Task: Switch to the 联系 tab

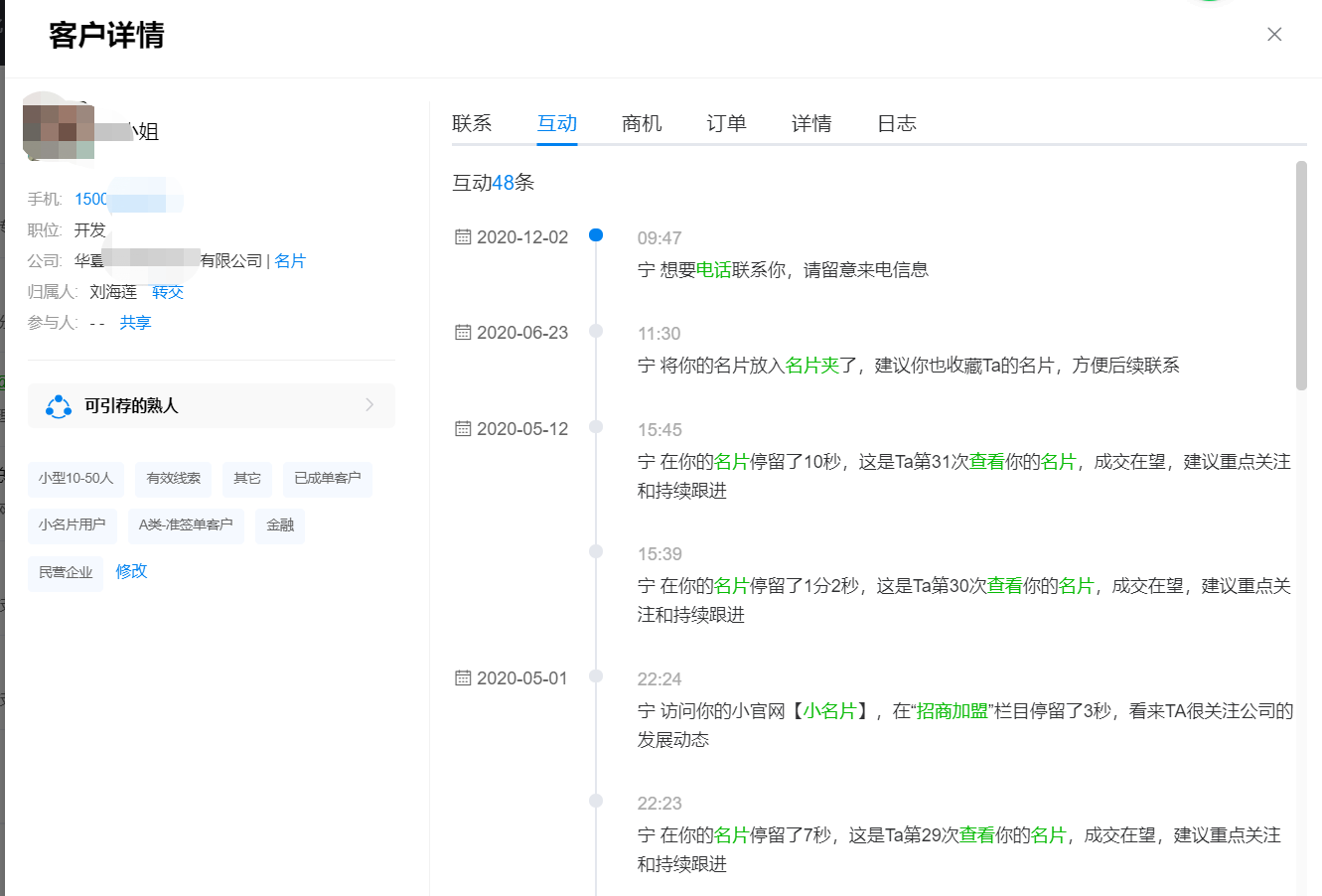Action: (472, 123)
